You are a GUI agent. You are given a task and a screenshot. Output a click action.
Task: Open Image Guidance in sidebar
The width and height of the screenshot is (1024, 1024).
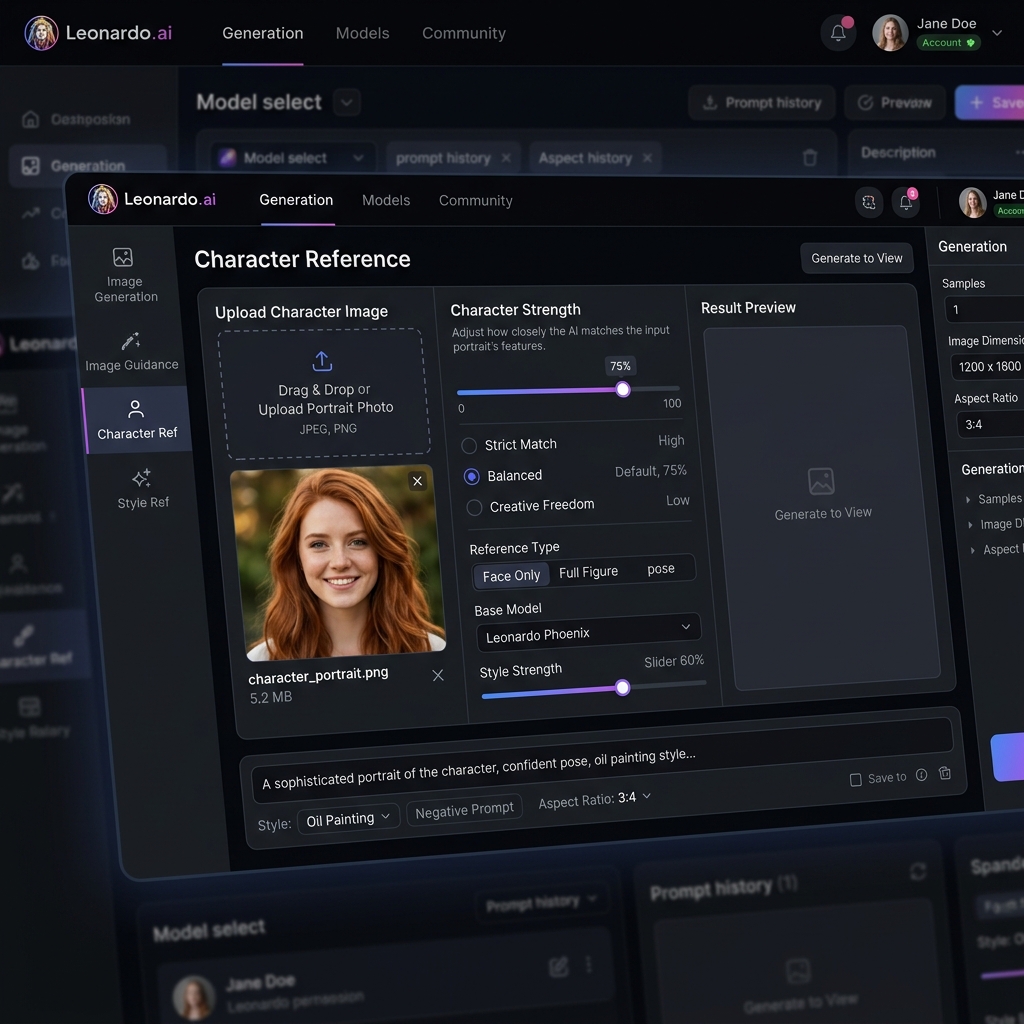(131, 352)
